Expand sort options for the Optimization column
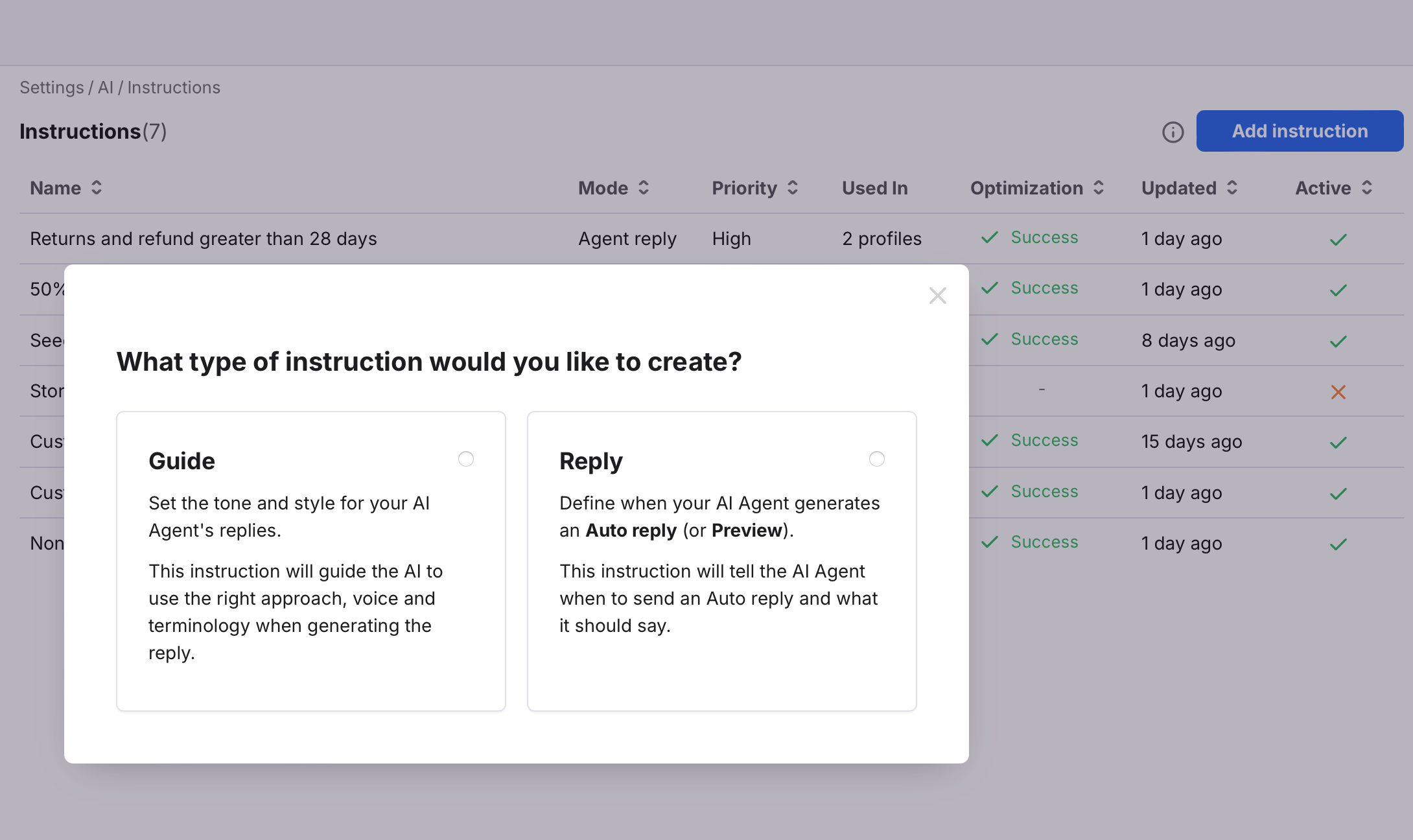1413x840 pixels. click(x=1099, y=188)
